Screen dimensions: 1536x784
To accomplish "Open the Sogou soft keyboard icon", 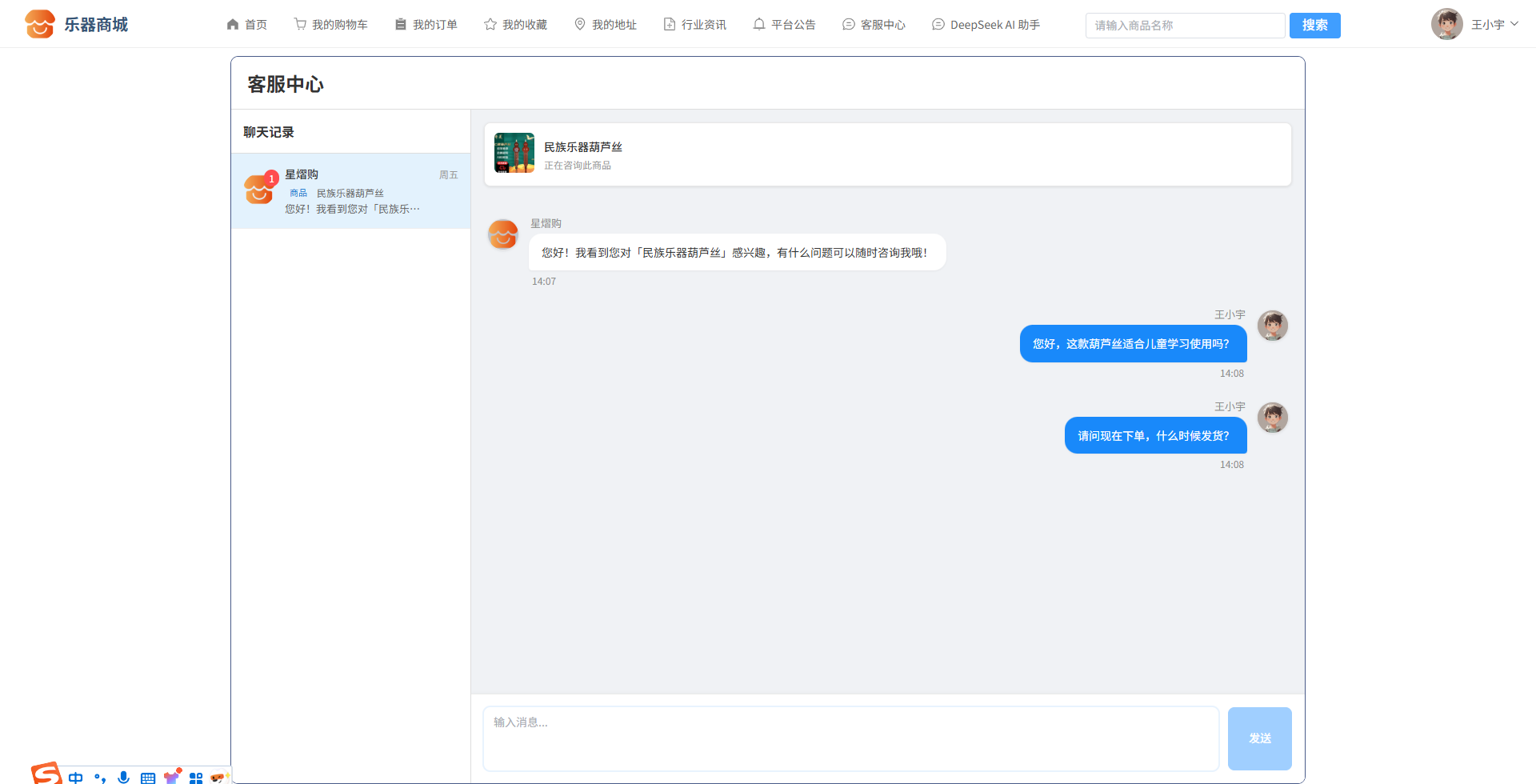I will tap(148, 778).
